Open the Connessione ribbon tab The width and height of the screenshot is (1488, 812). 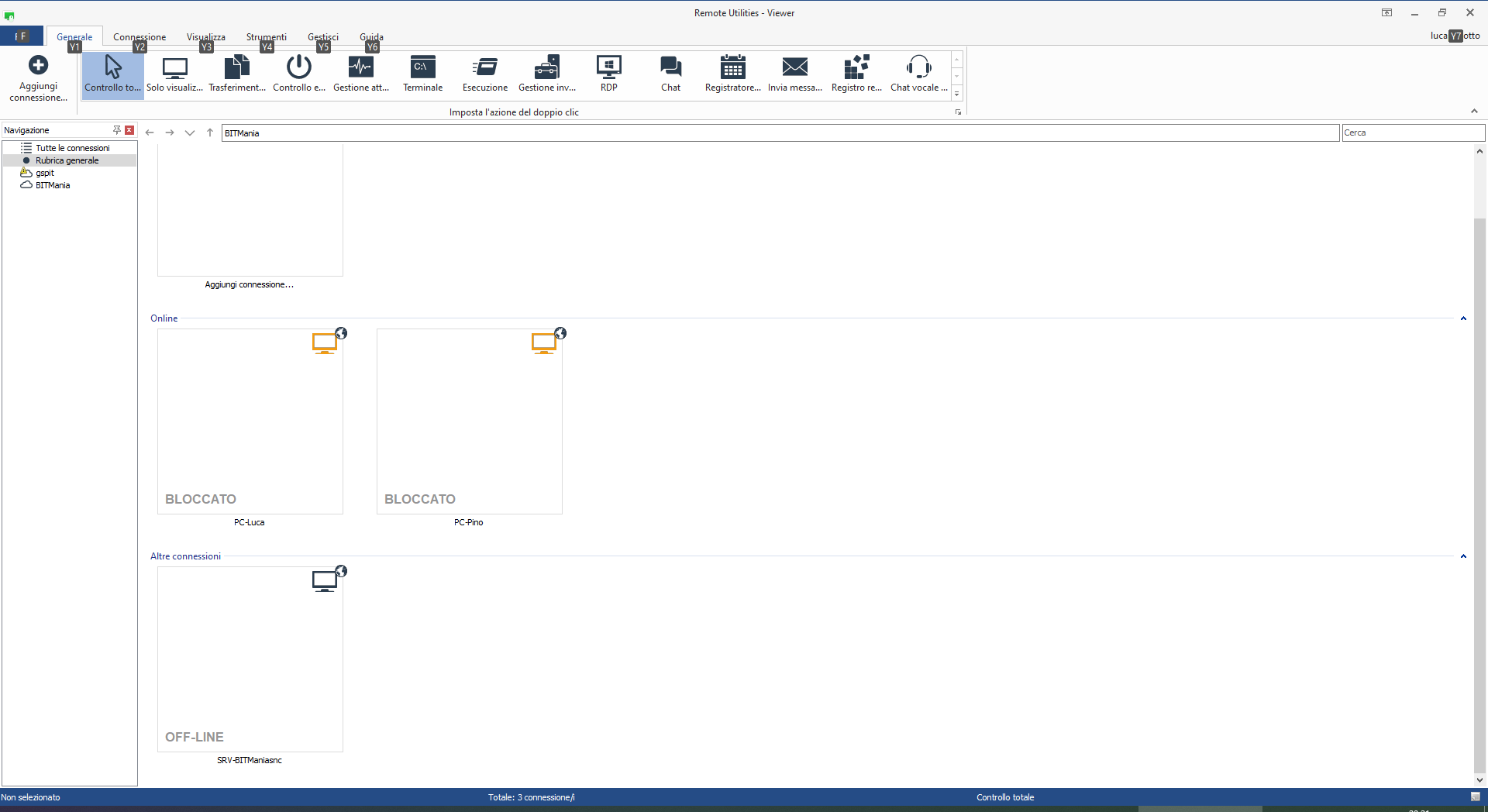tap(139, 36)
